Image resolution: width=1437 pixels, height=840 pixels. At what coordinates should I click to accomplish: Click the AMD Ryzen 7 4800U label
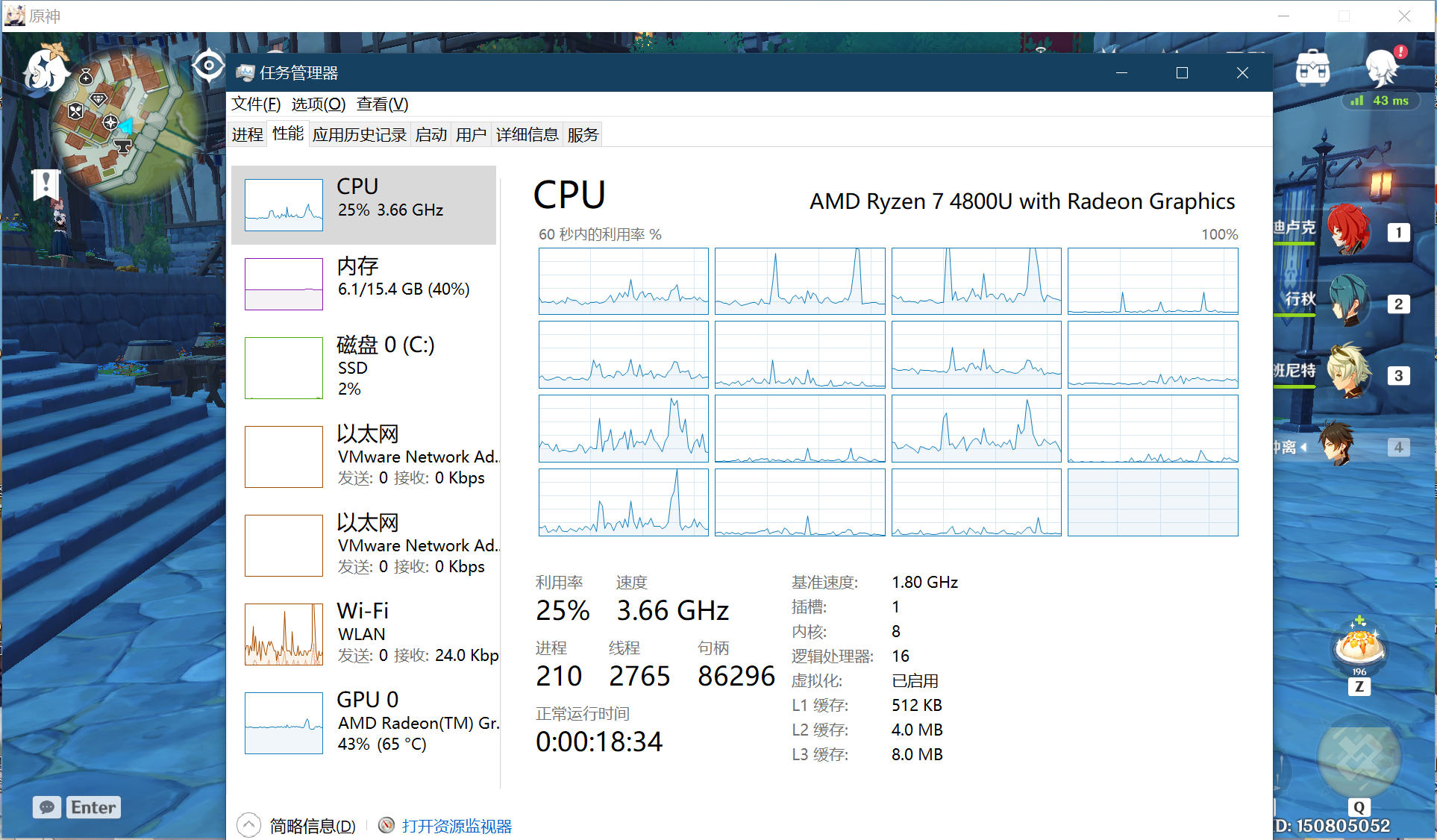(1022, 201)
